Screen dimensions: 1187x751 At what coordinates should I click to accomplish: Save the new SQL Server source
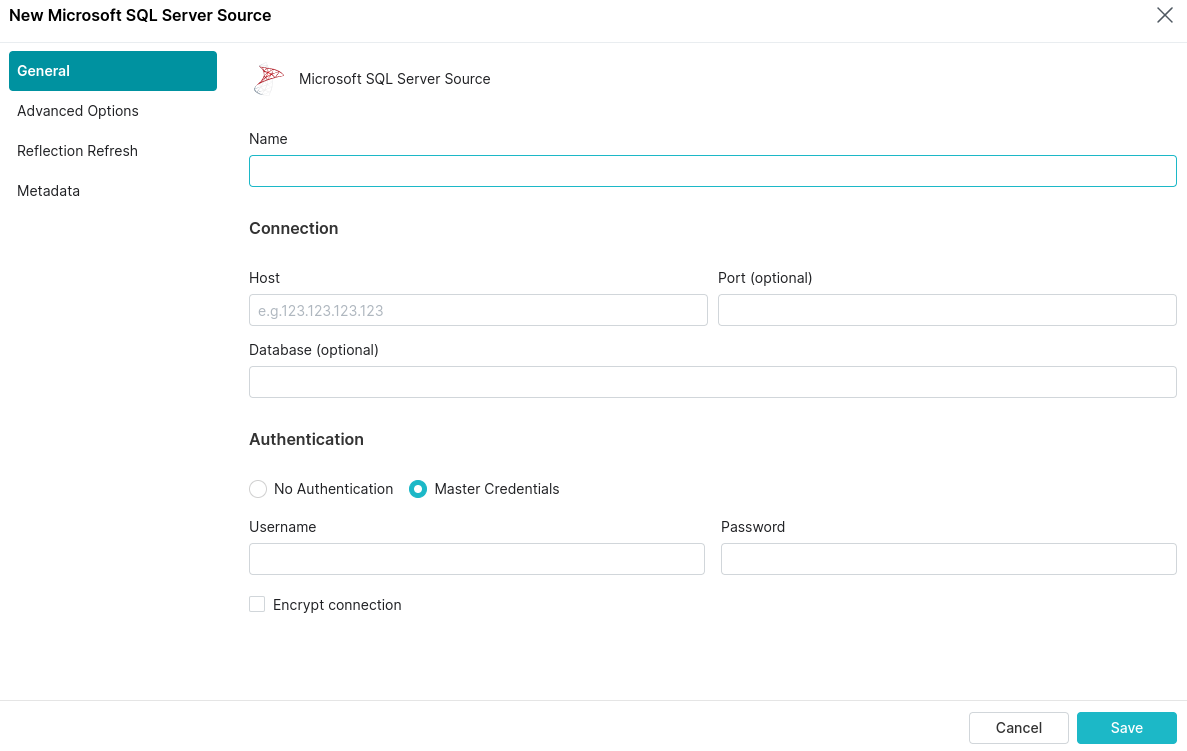pos(1126,728)
